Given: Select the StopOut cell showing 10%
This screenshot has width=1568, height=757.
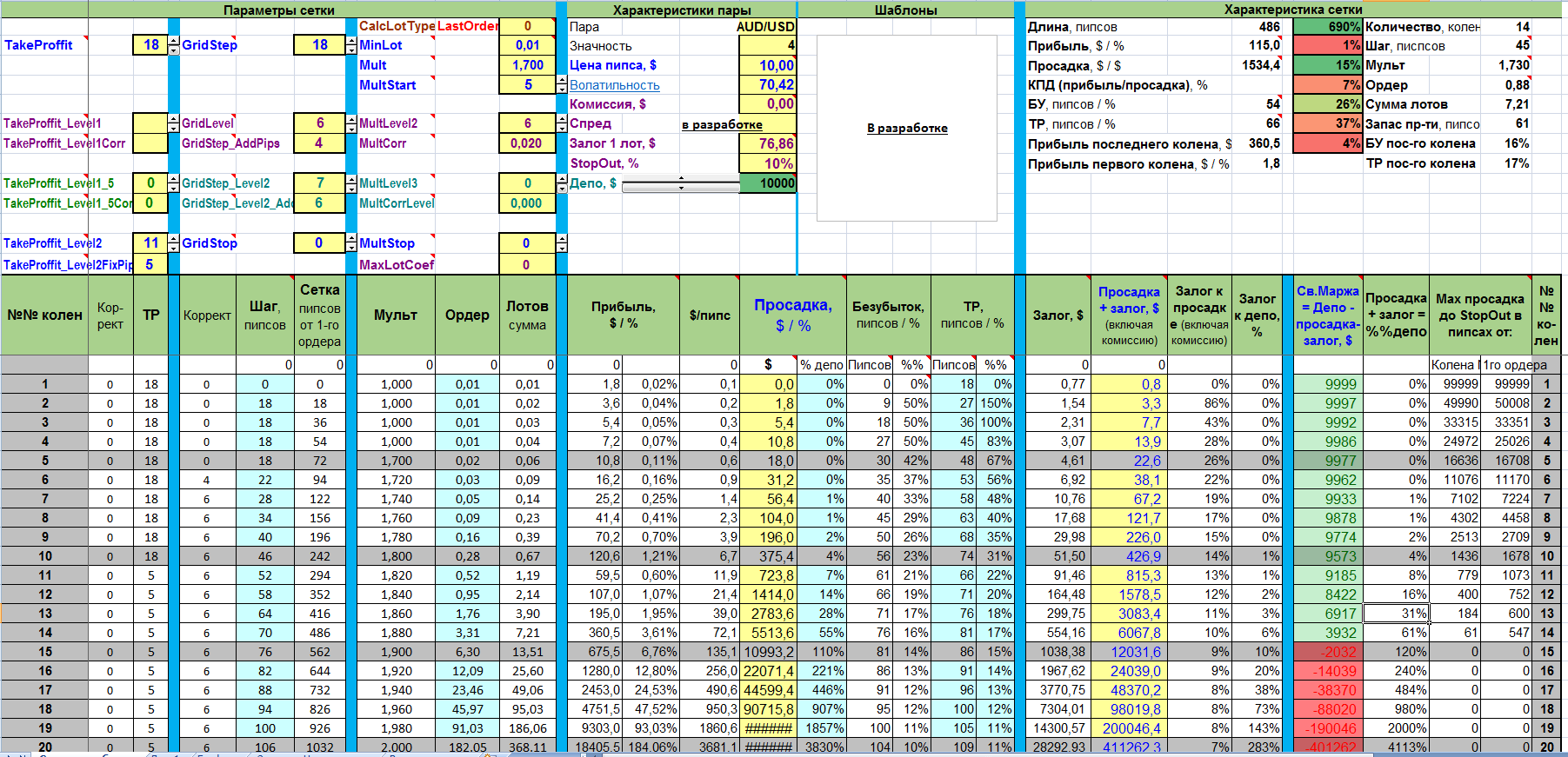Looking at the screenshot, I should 767,163.
